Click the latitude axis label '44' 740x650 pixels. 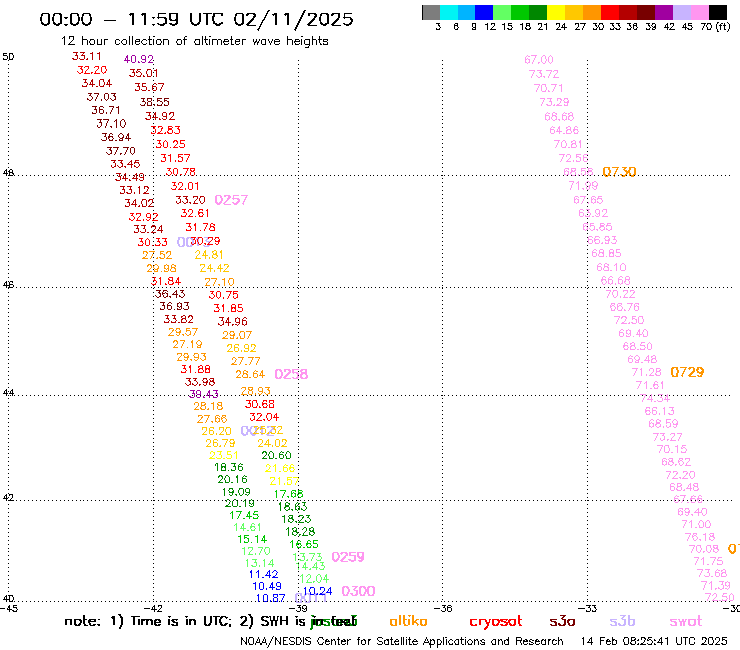[x=8, y=393]
